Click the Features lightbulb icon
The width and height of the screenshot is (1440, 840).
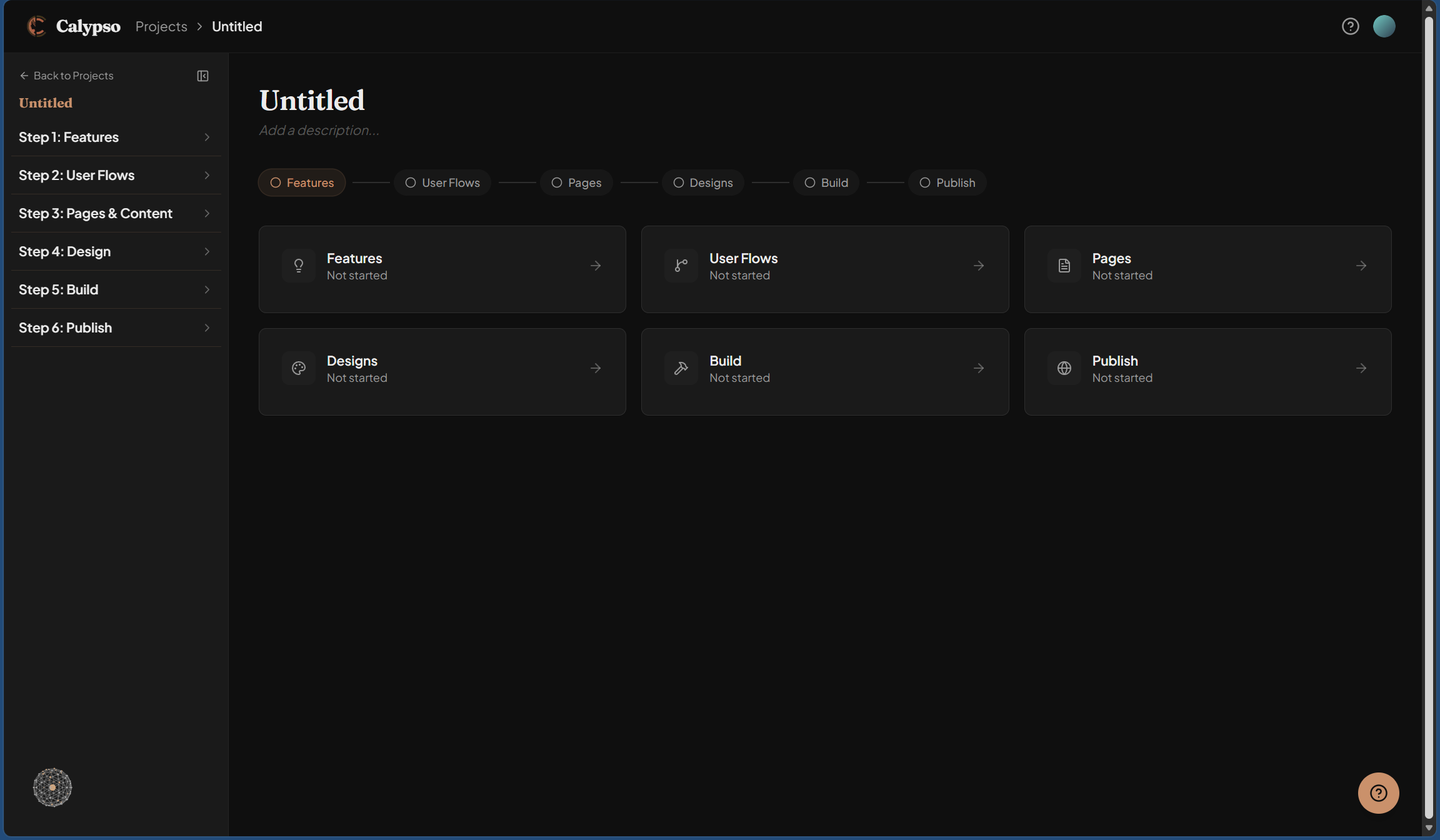tap(299, 265)
